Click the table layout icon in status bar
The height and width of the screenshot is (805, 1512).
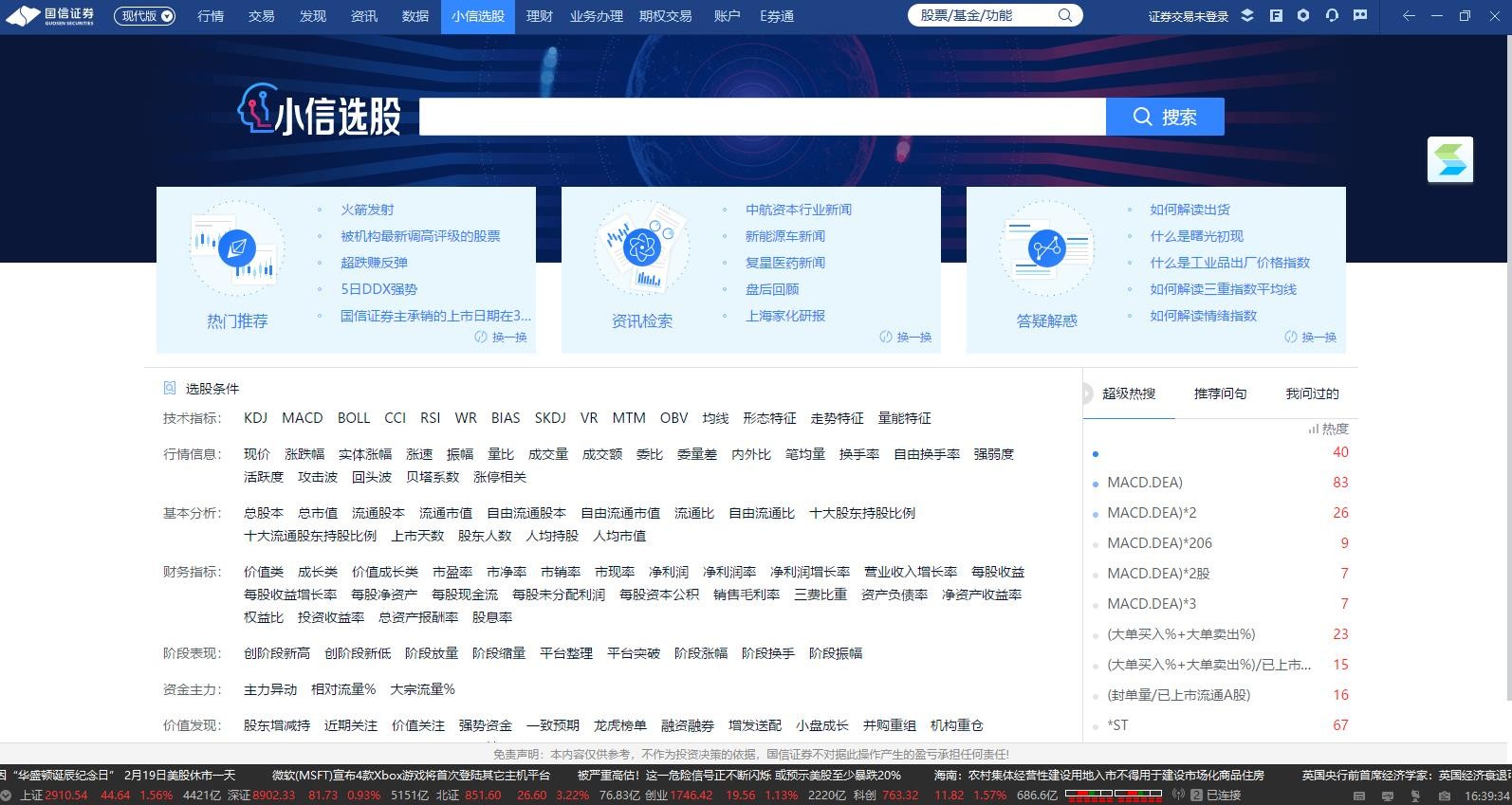pos(1359,796)
